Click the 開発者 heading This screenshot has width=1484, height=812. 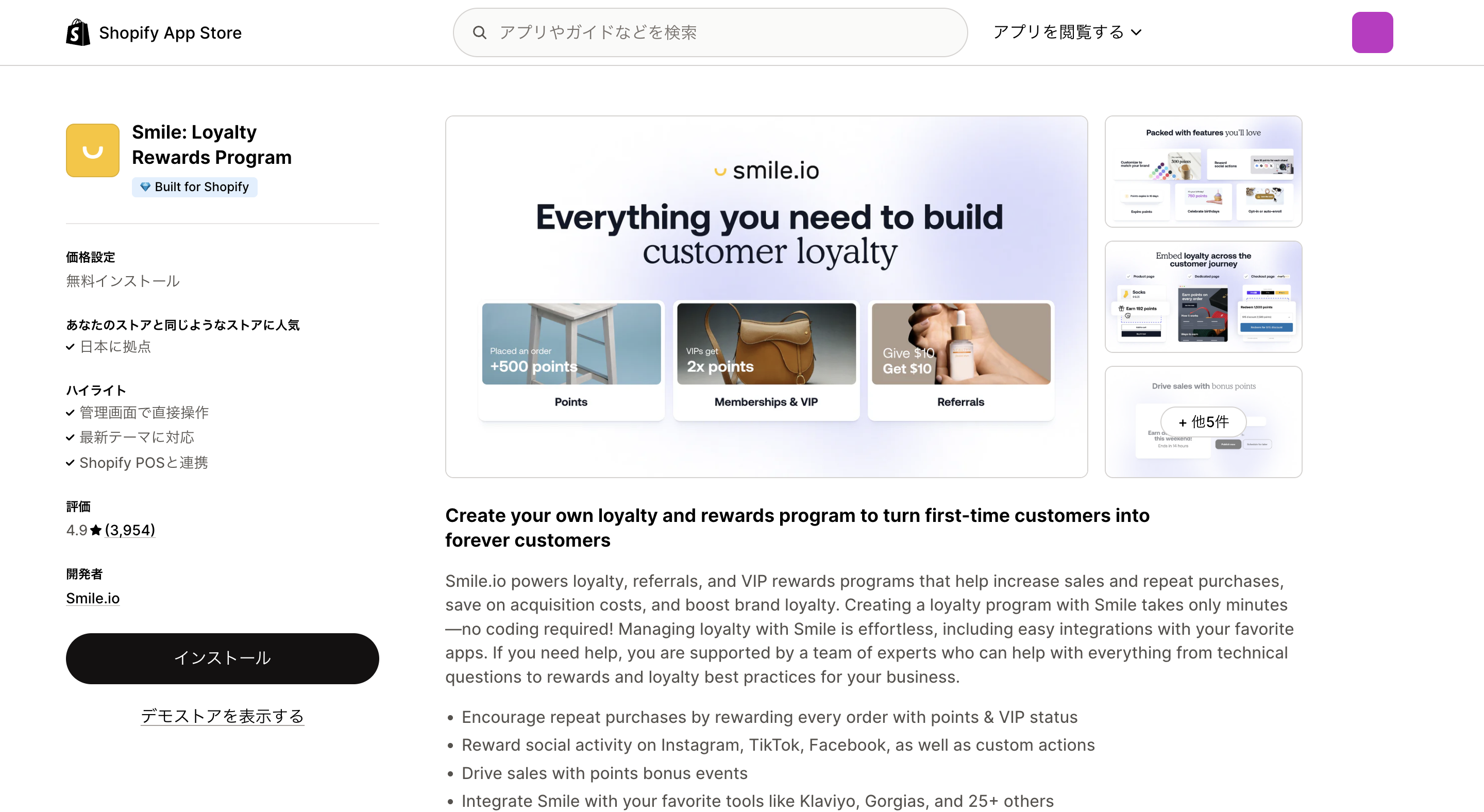click(x=84, y=573)
